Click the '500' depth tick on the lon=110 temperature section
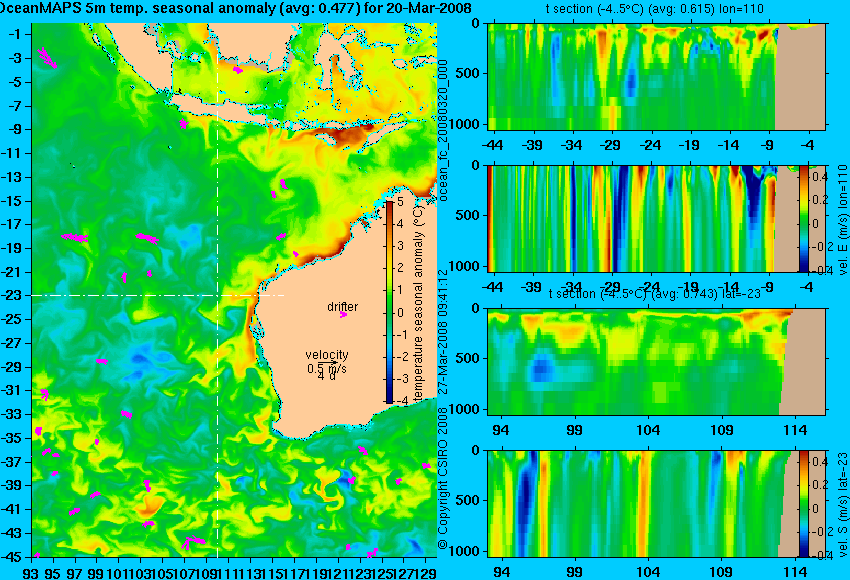This screenshot has height=580, width=850. coord(468,73)
